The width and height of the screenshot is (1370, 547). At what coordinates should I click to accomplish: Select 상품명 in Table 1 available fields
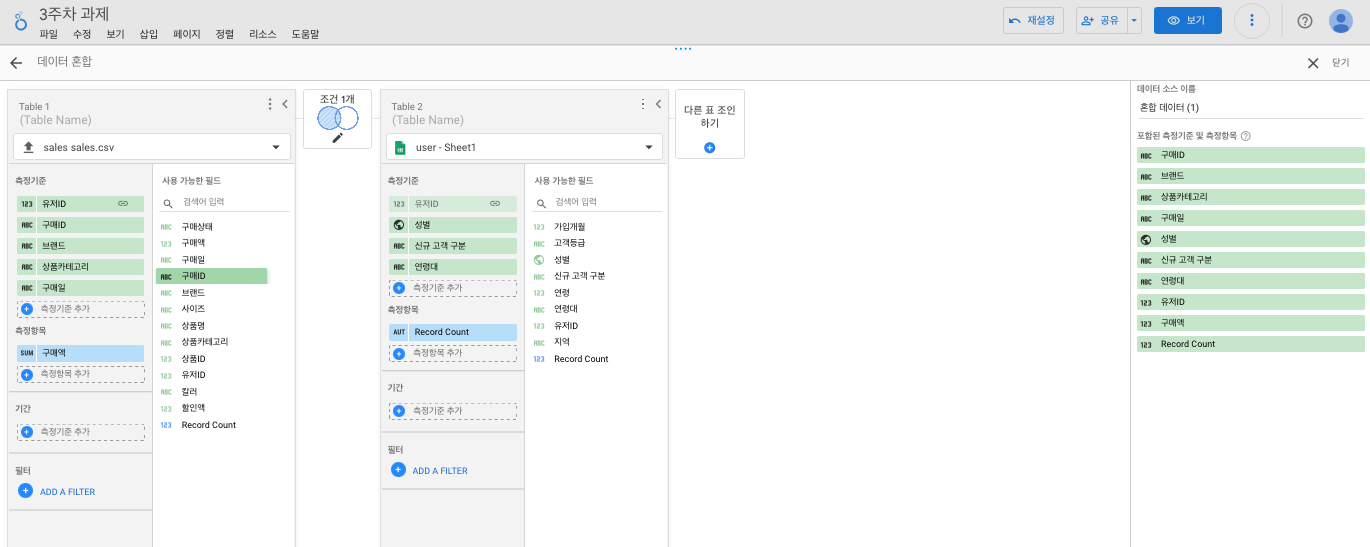(x=193, y=325)
